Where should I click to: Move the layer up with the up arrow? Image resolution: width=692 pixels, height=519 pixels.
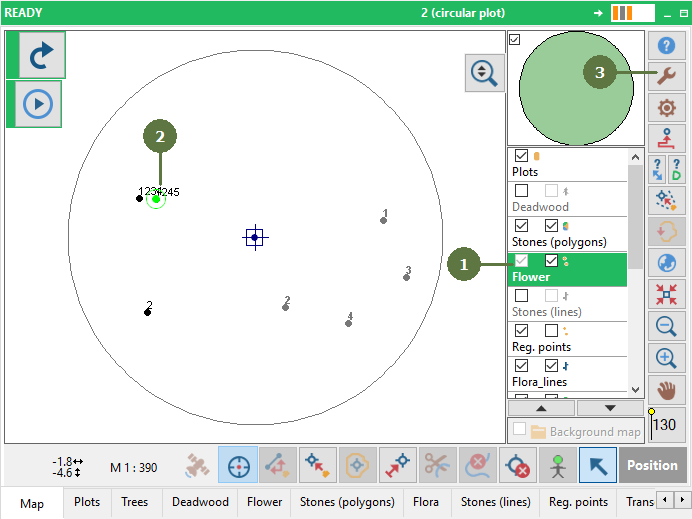pos(541,408)
